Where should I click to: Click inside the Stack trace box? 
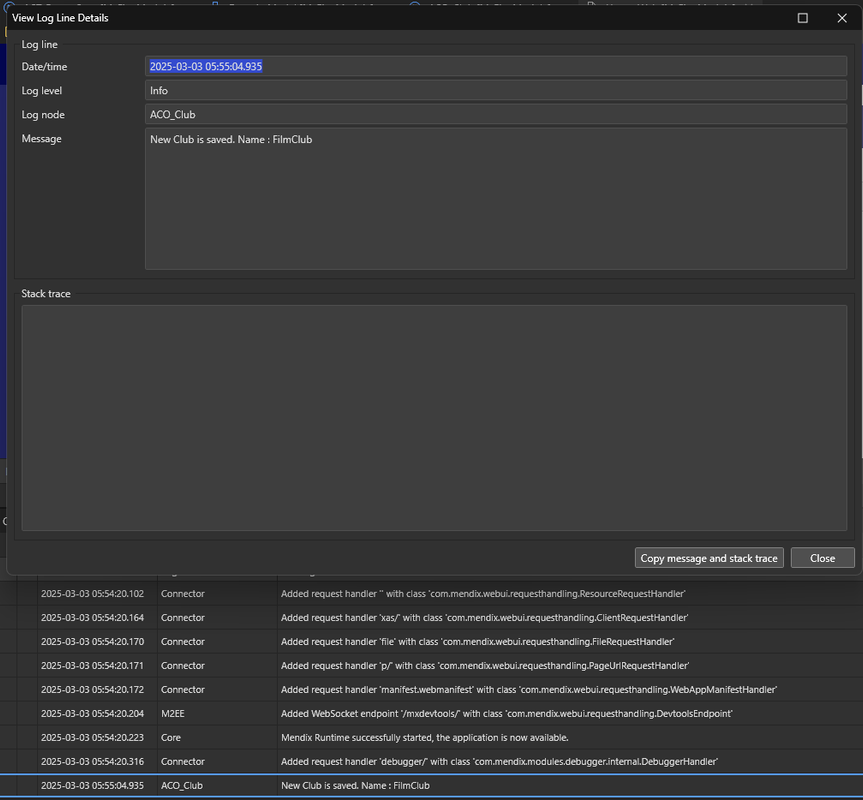click(x=434, y=418)
